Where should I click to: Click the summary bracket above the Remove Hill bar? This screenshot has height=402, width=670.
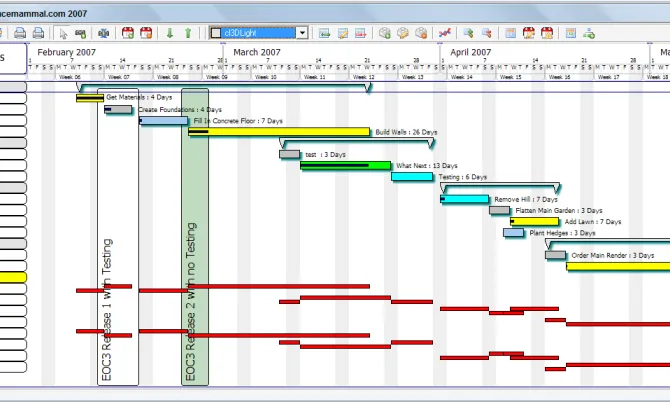500,187
